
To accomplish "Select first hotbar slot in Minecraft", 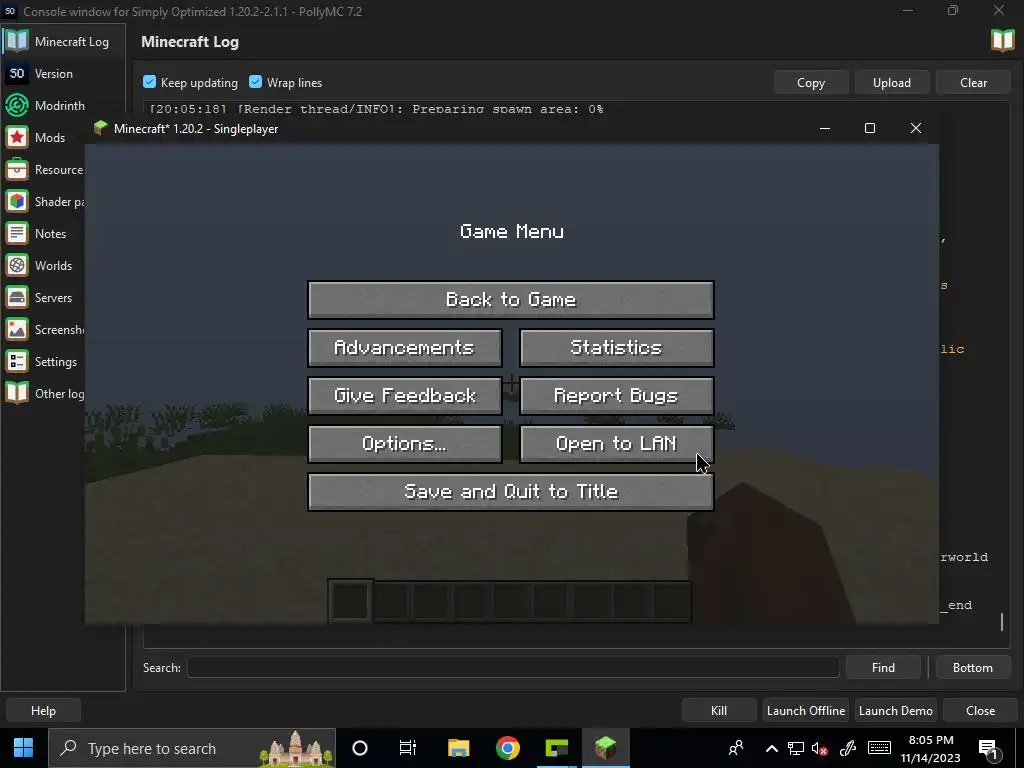I will point(351,601).
